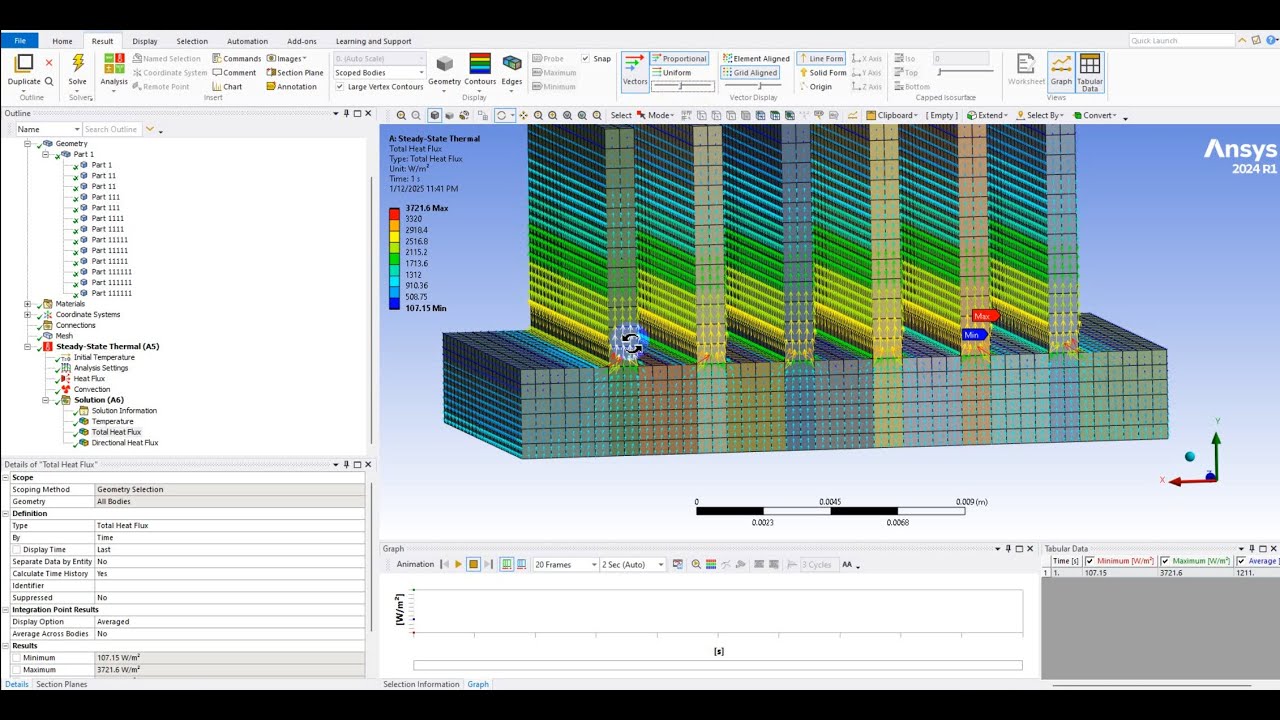Click the Max probe label in viewport
Screen dimensions: 1280x720
click(x=984, y=317)
